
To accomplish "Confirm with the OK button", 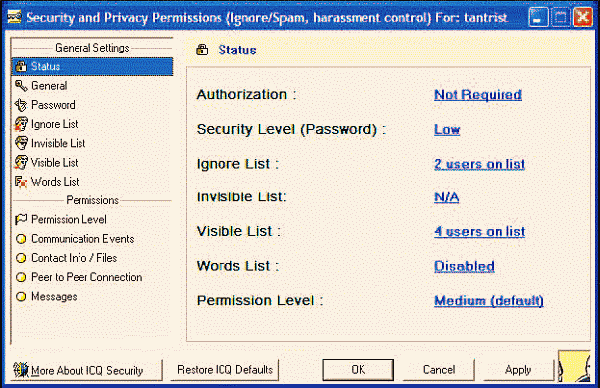I will click(x=358, y=370).
